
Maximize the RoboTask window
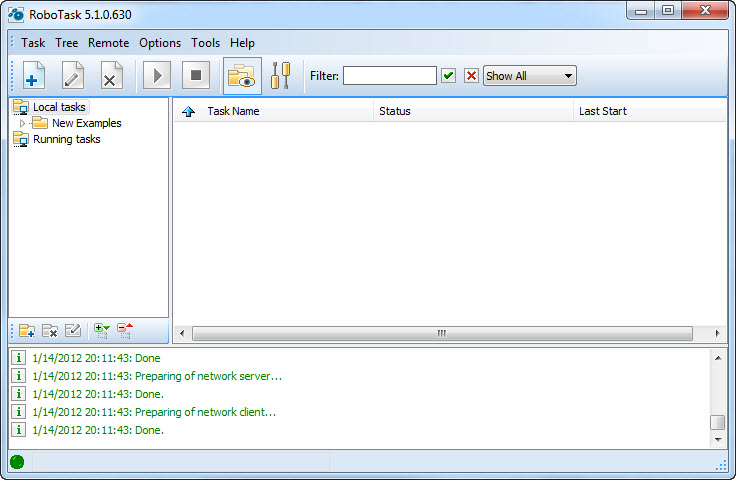[x=668, y=10]
